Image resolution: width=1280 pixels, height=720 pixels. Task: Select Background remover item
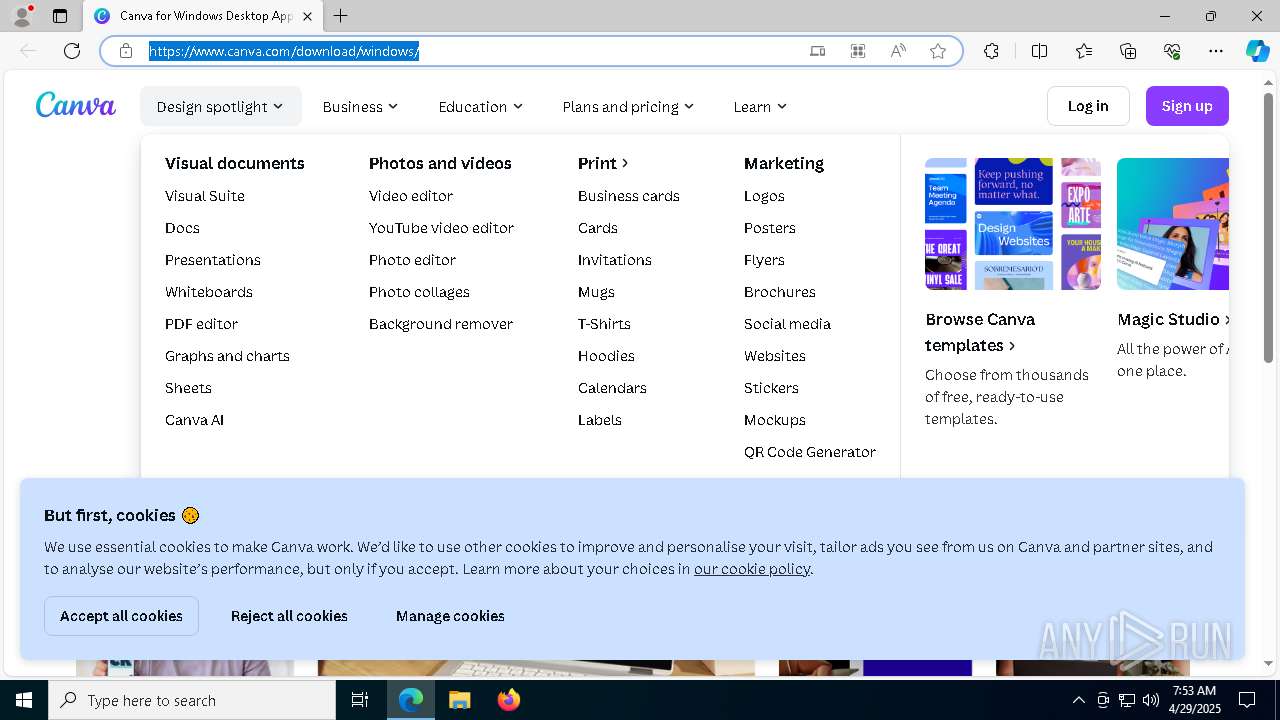tap(441, 324)
